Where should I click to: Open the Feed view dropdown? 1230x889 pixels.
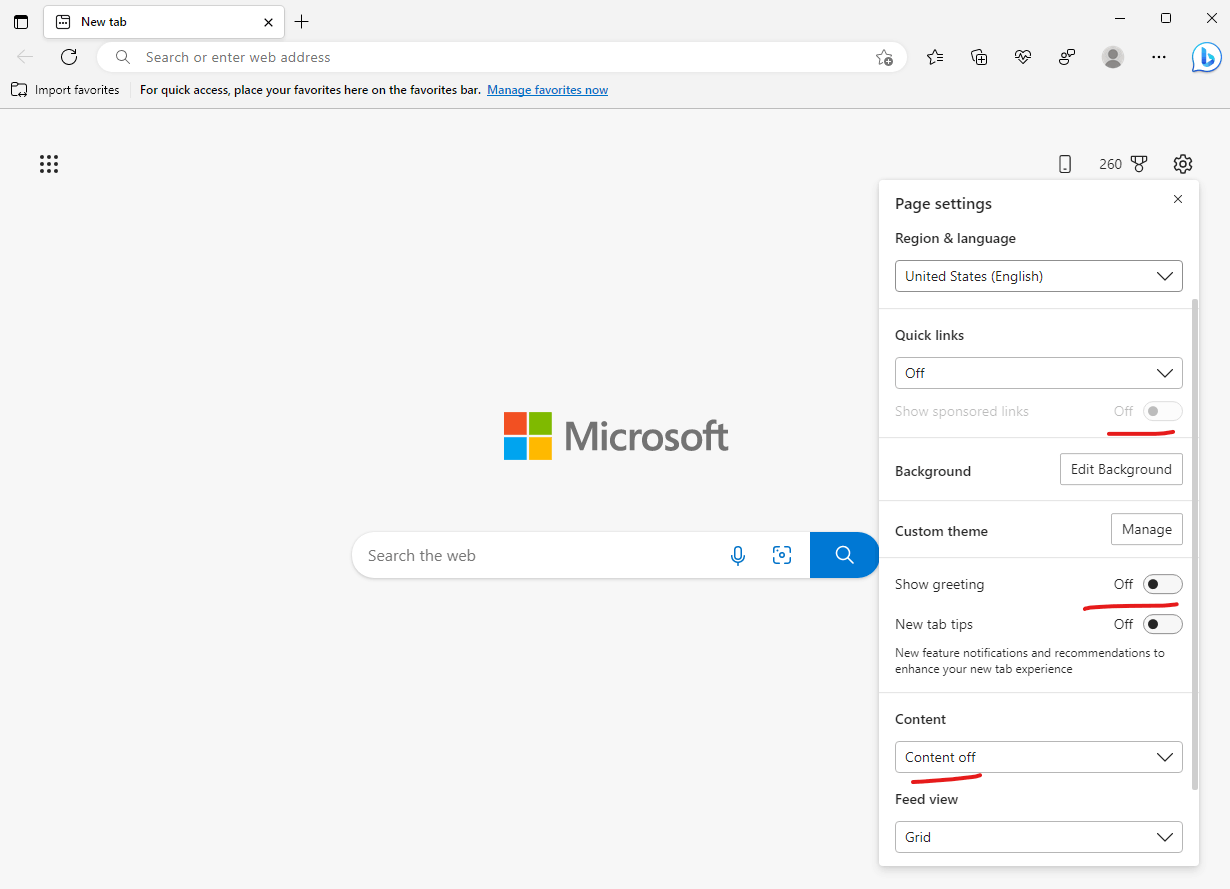coord(1038,837)
